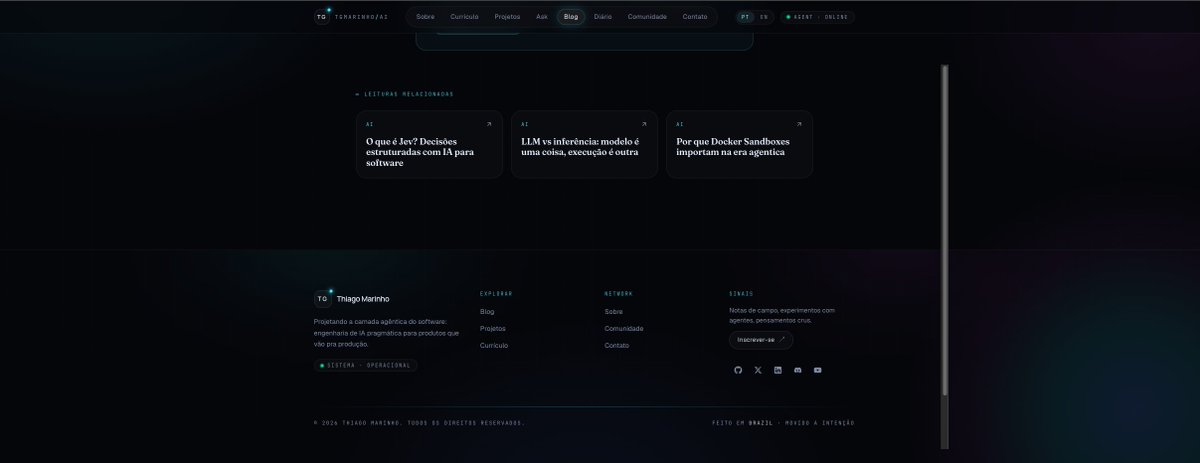The image size is (1200, 463).
Task: Open the LinkedIn social icon
Action: coord(778,370)
